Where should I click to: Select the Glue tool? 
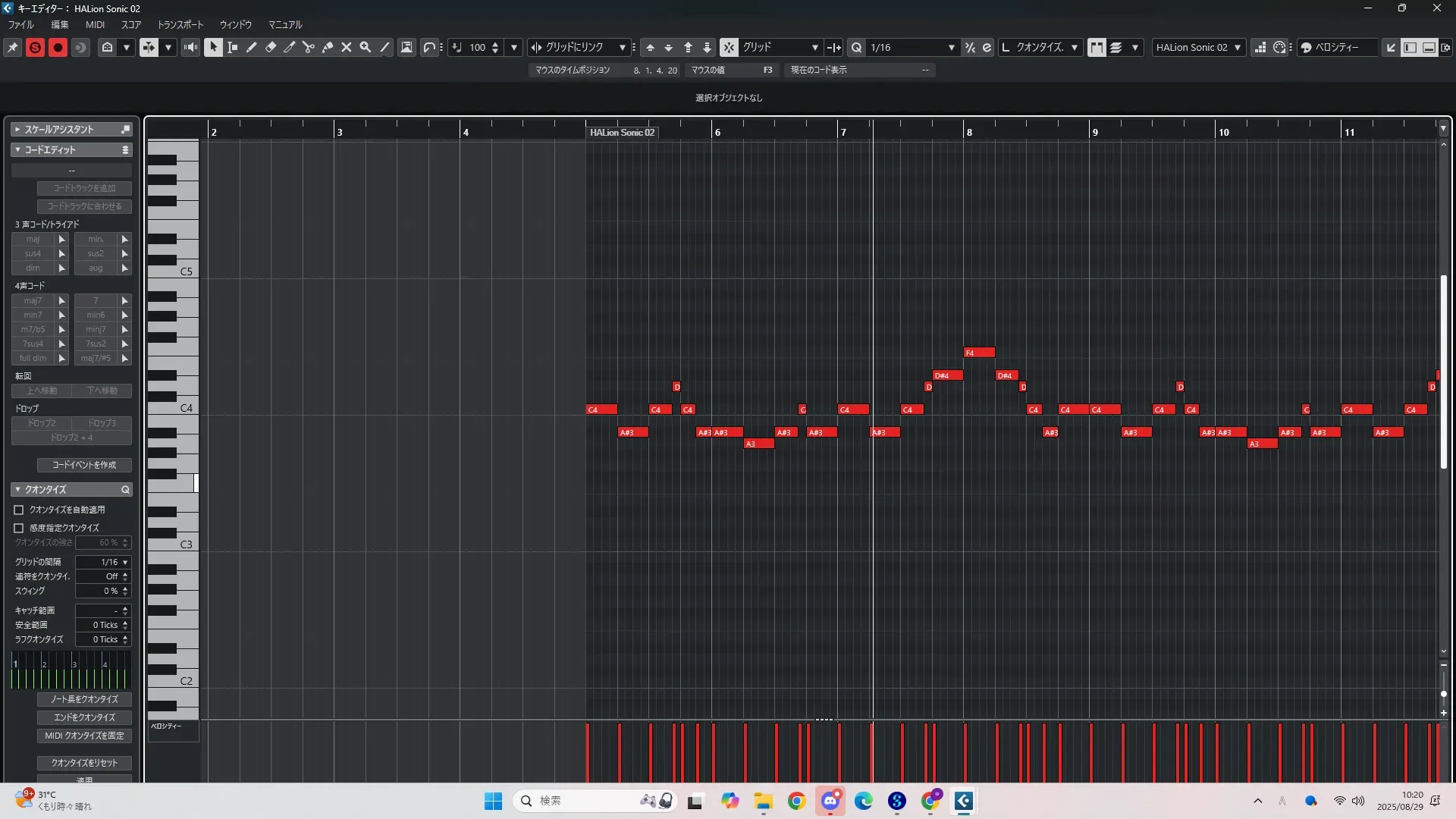[x=328, y=47]
